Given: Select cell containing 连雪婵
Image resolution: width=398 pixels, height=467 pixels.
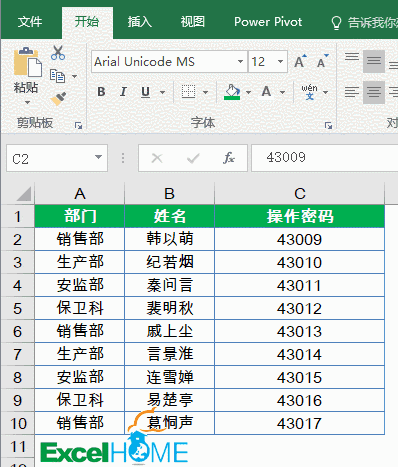Looking at the screenshot, I should (169, 377).
